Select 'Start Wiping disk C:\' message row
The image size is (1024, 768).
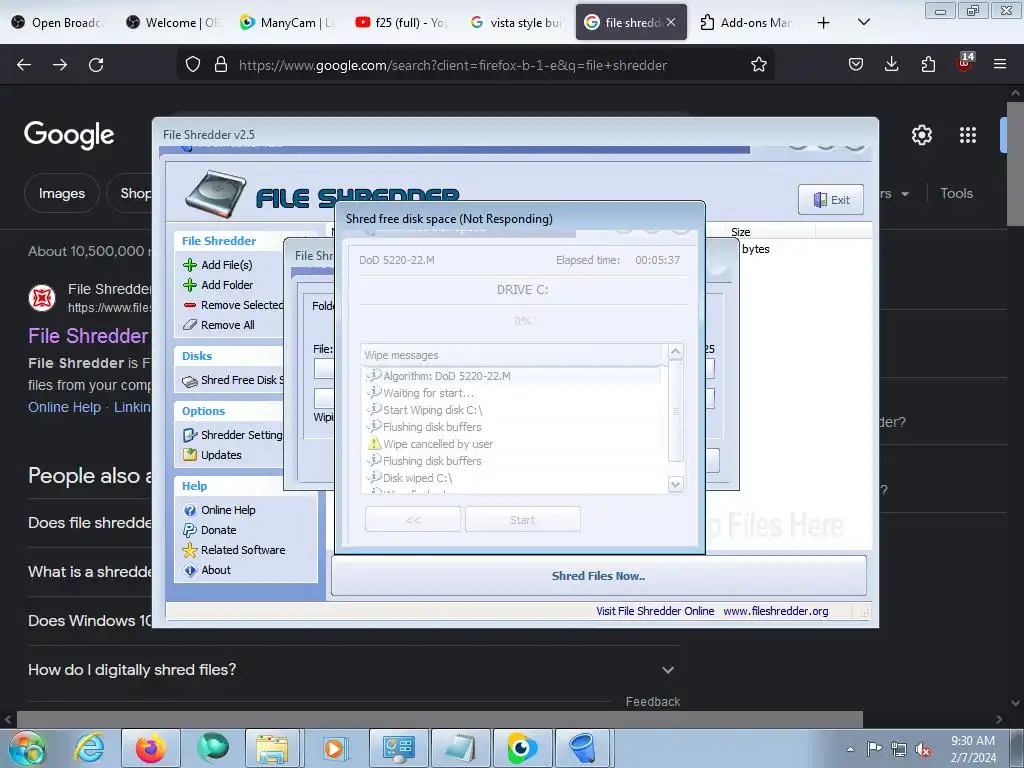click(511, 410)
